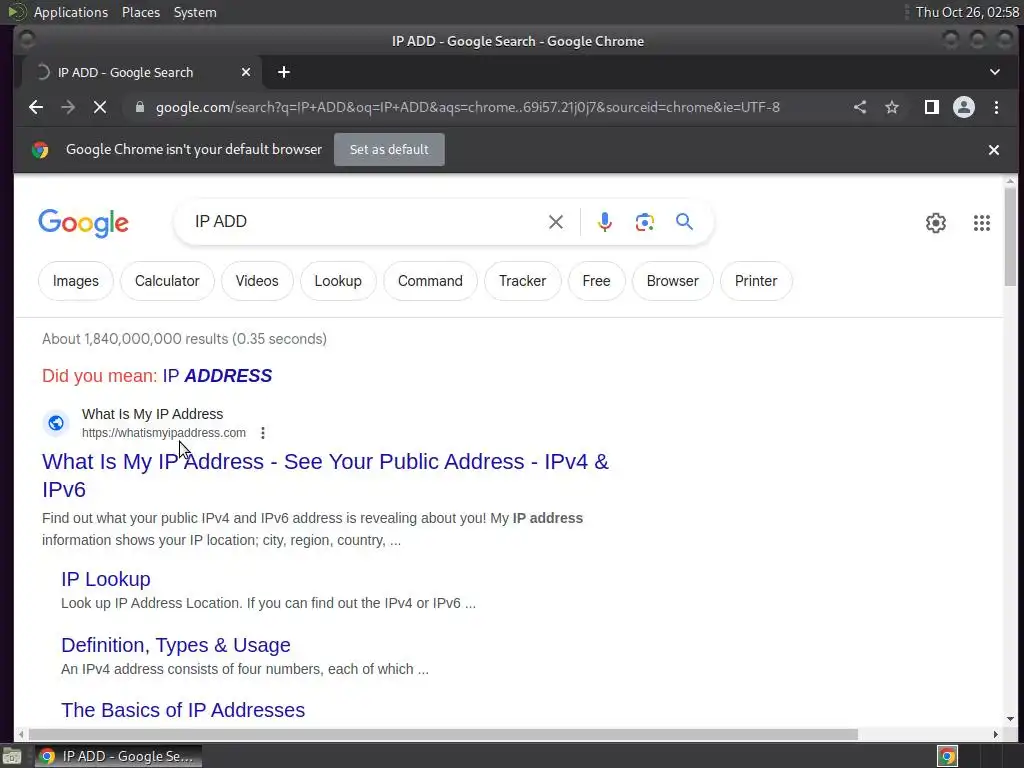Click the Google logo

click(84, 223)
